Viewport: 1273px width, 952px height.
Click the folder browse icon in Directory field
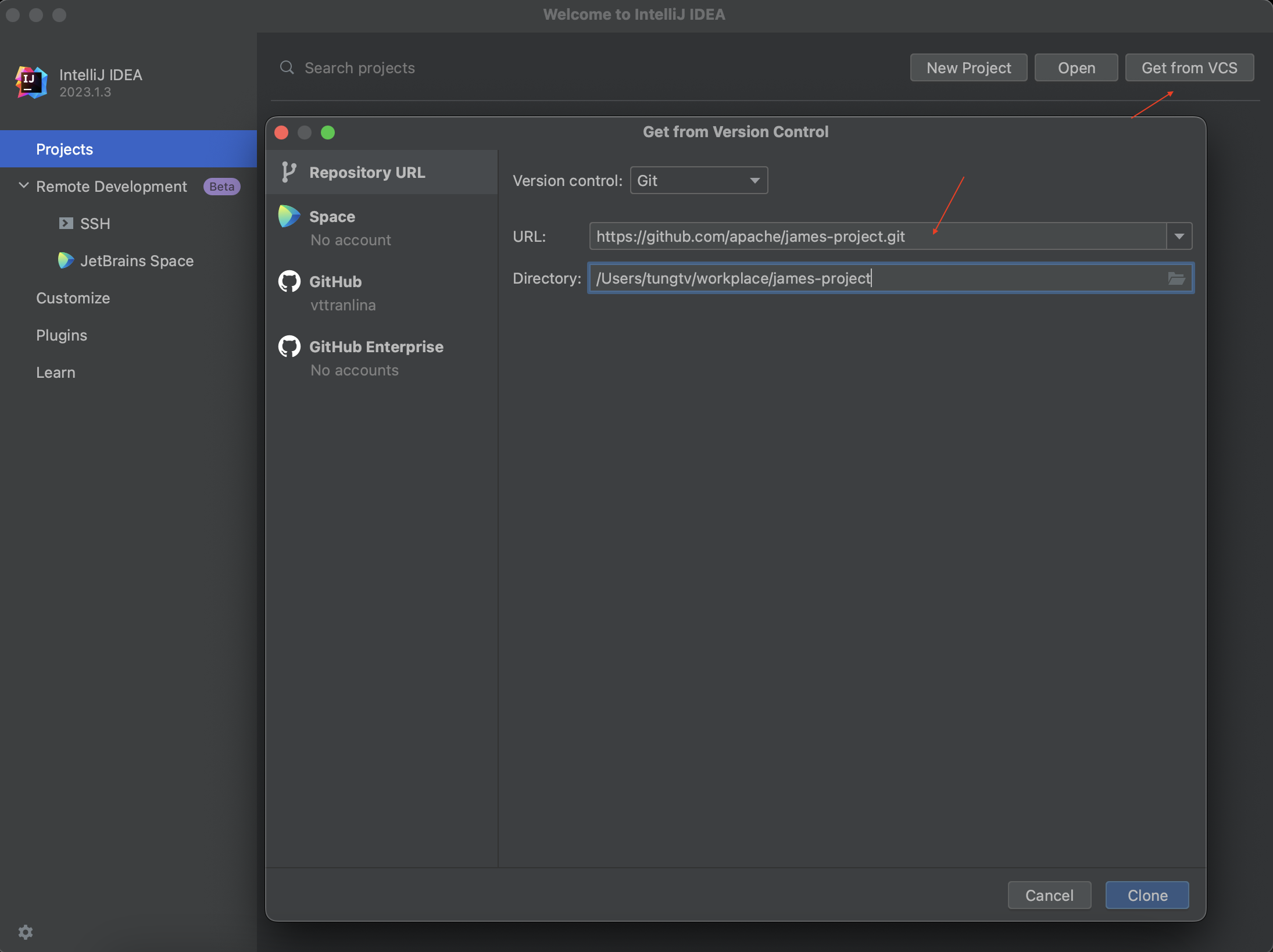coord(1176,278)
